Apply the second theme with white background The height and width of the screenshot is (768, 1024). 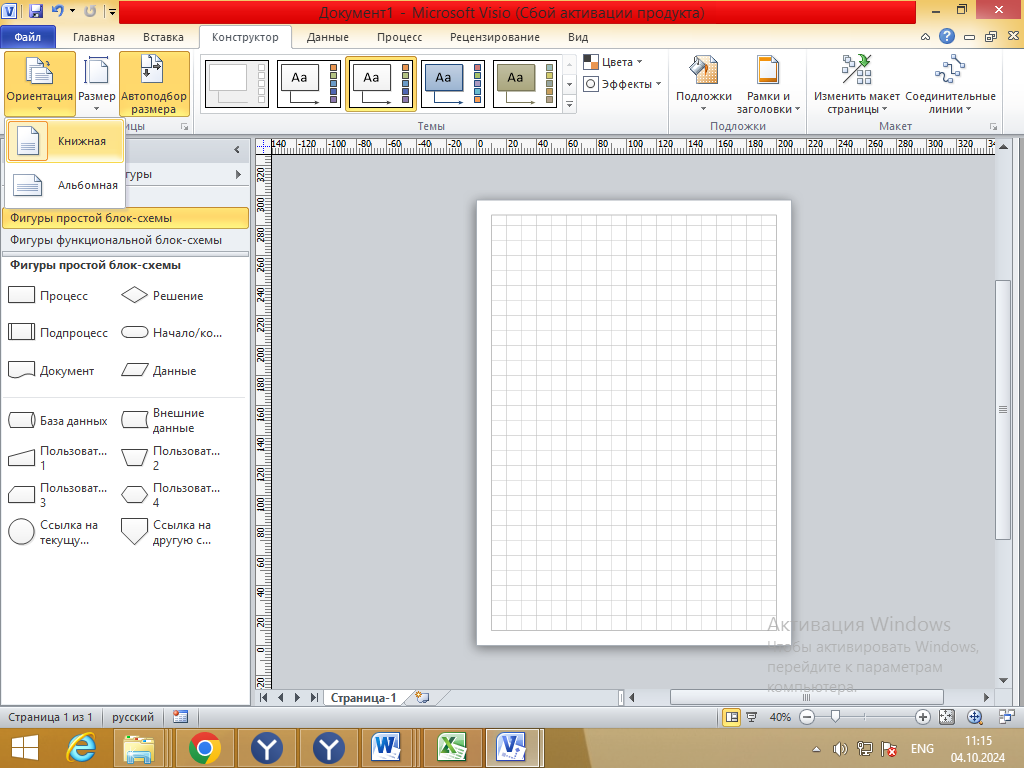click(309, 84)
